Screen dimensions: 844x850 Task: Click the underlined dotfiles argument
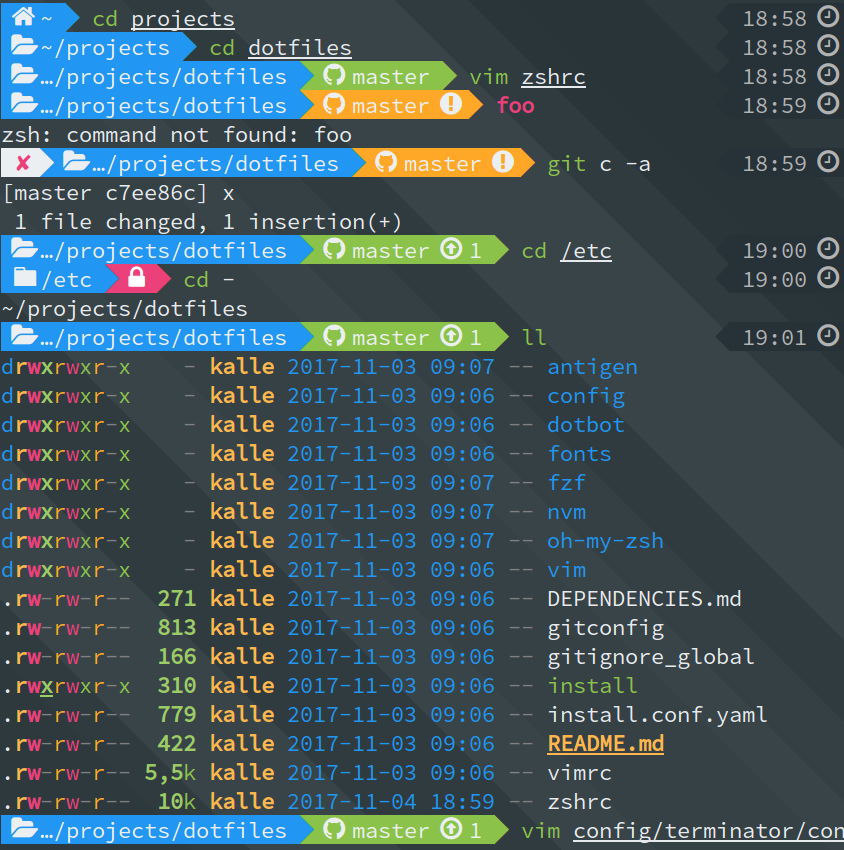pyautogui.click(x=299, y=46)
